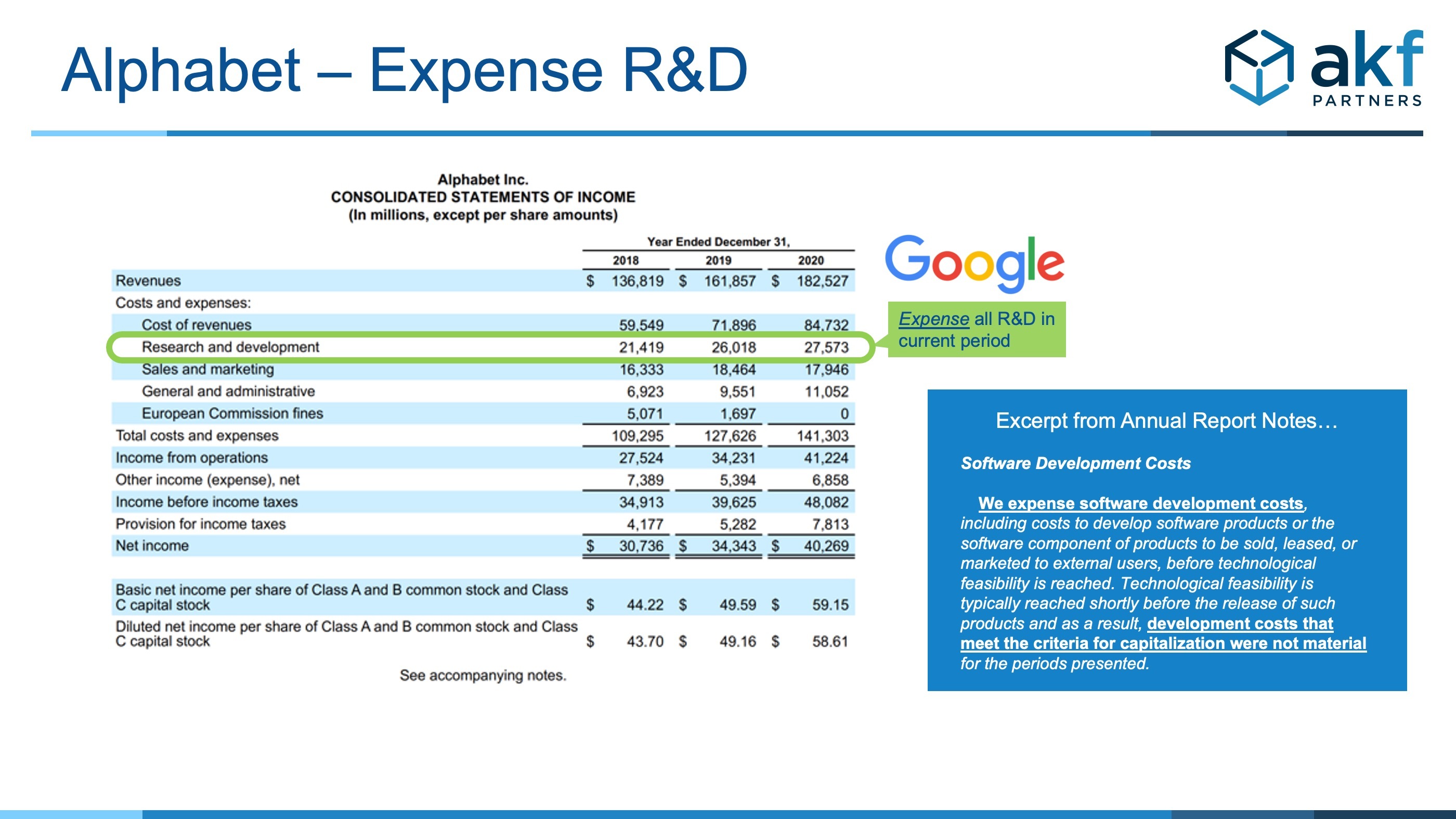Click total costs value 141,303

pos(823,436)
